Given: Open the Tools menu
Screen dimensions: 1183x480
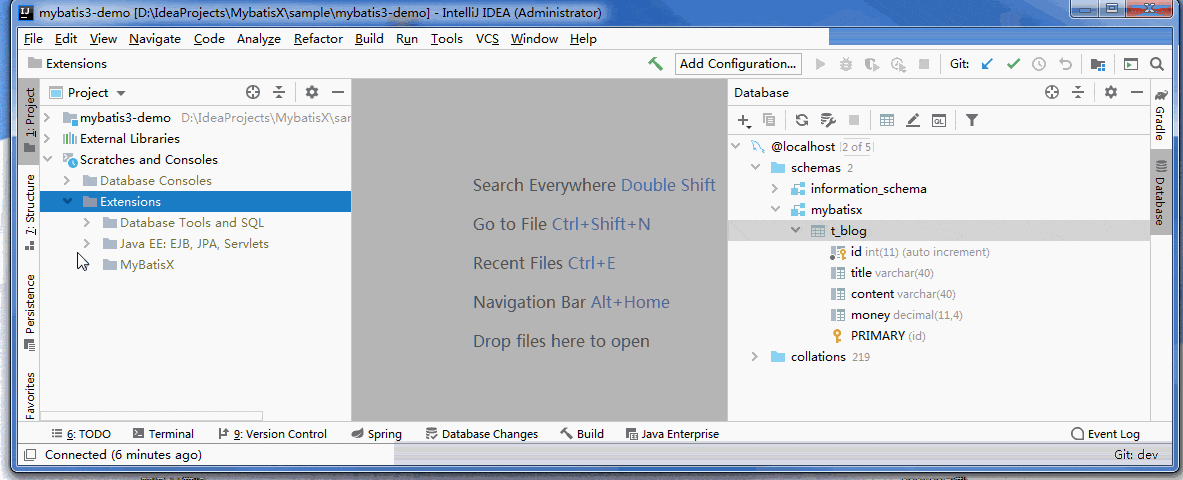Looking at the screenshot, I should (447, 39).
